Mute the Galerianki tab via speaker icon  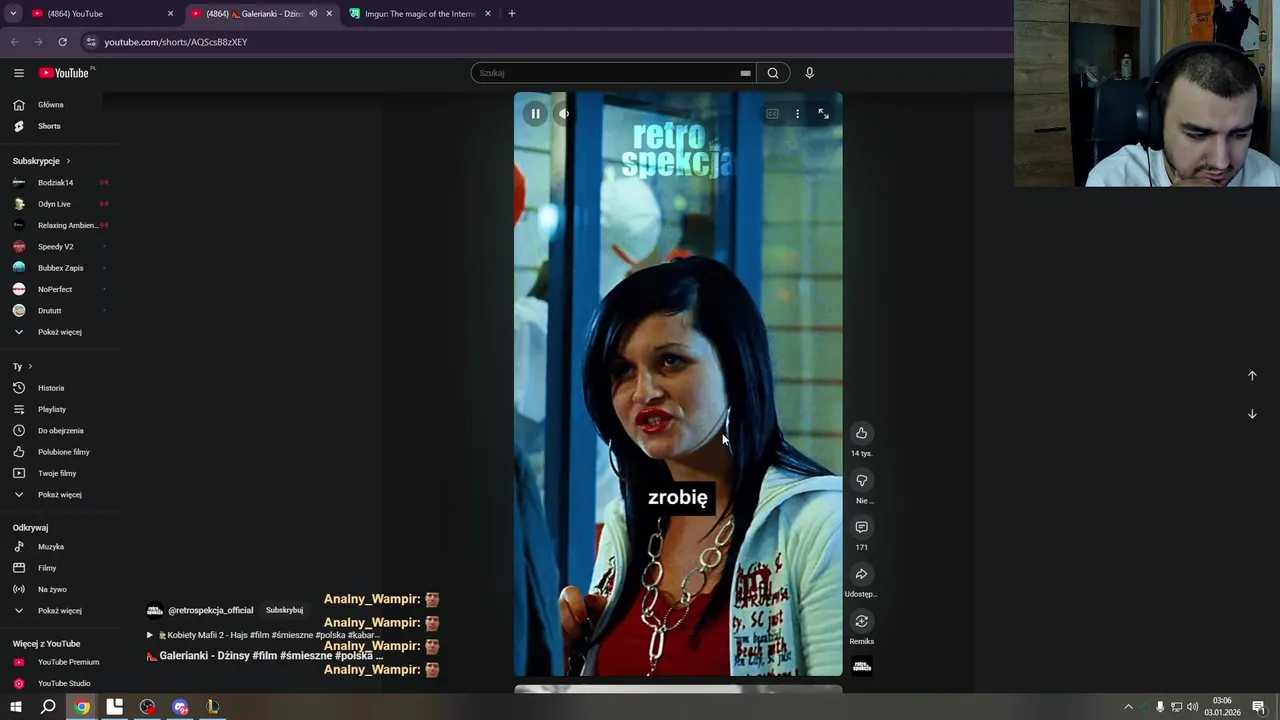313,14
